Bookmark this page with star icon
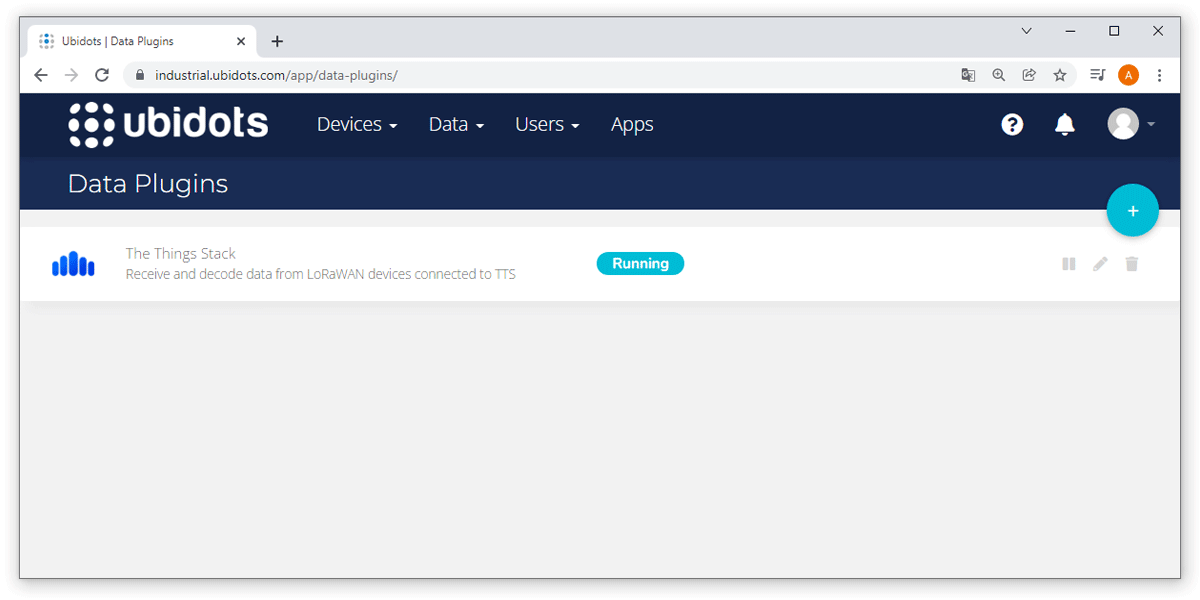 (x=1060, y=75)
